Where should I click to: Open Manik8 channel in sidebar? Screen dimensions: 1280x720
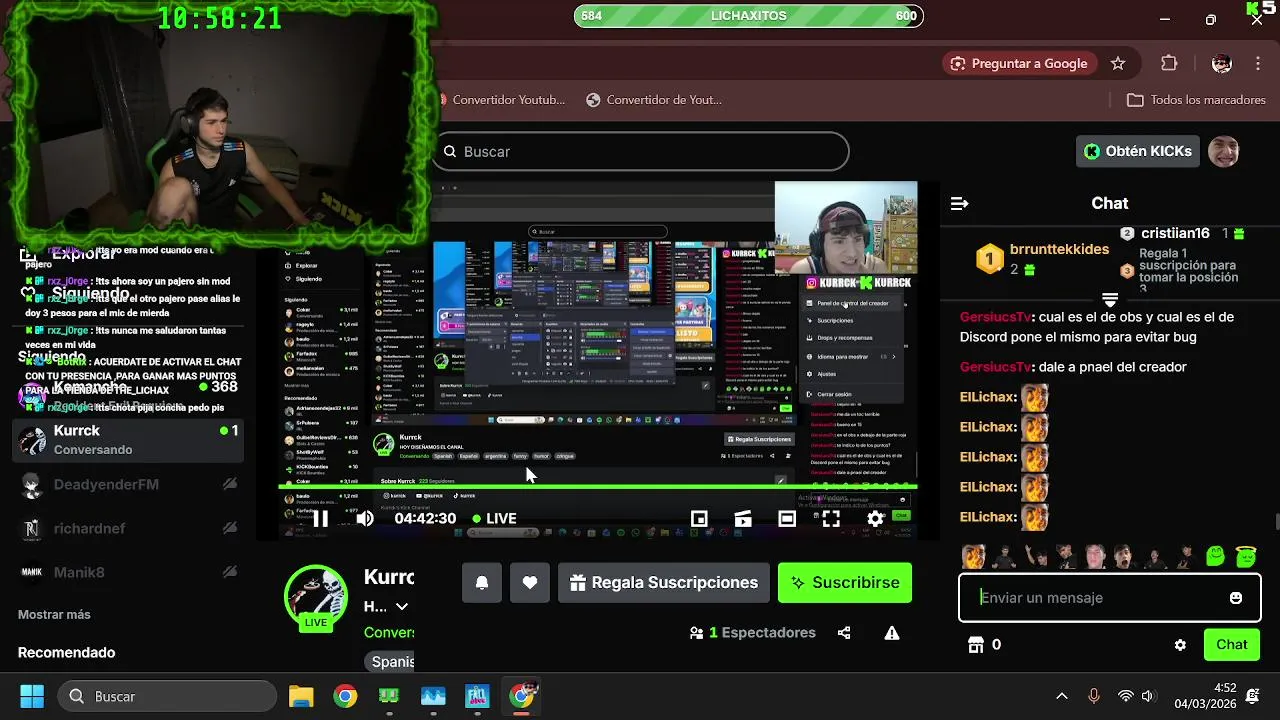[128, 572]
